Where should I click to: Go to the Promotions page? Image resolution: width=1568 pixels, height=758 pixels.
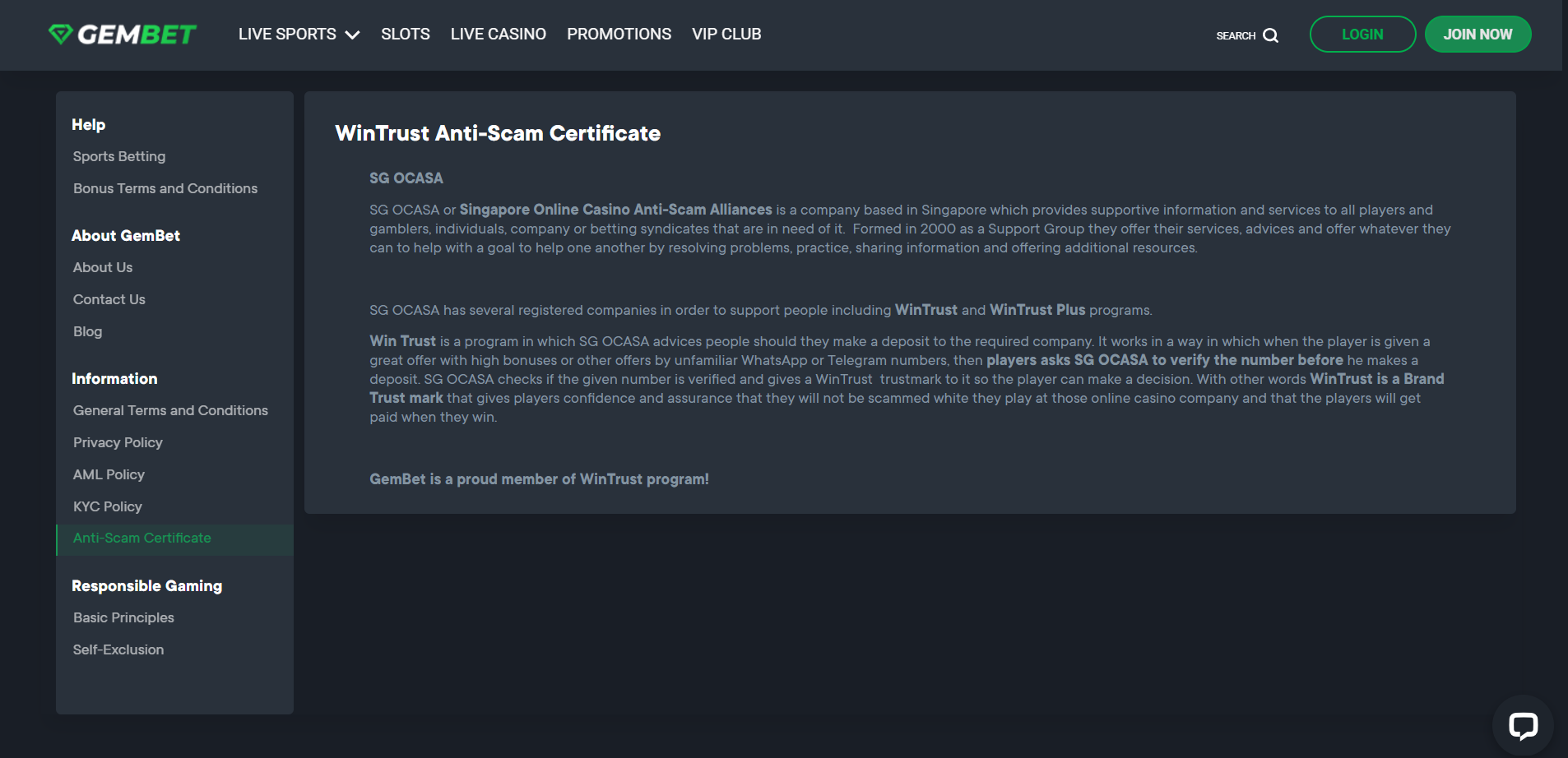(619, 35)
